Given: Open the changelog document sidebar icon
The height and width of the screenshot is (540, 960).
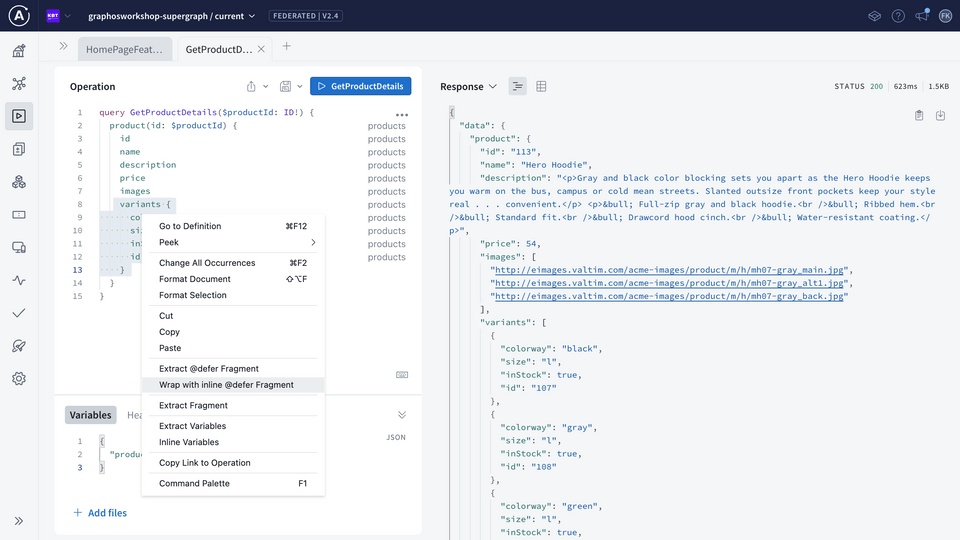Looking at the screenshot, I should 19,149.
